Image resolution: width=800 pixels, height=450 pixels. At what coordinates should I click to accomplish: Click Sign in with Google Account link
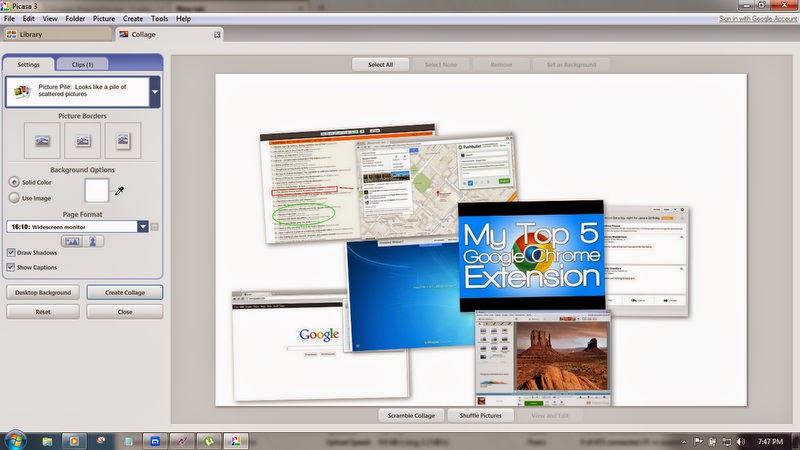tap(758, 19)
